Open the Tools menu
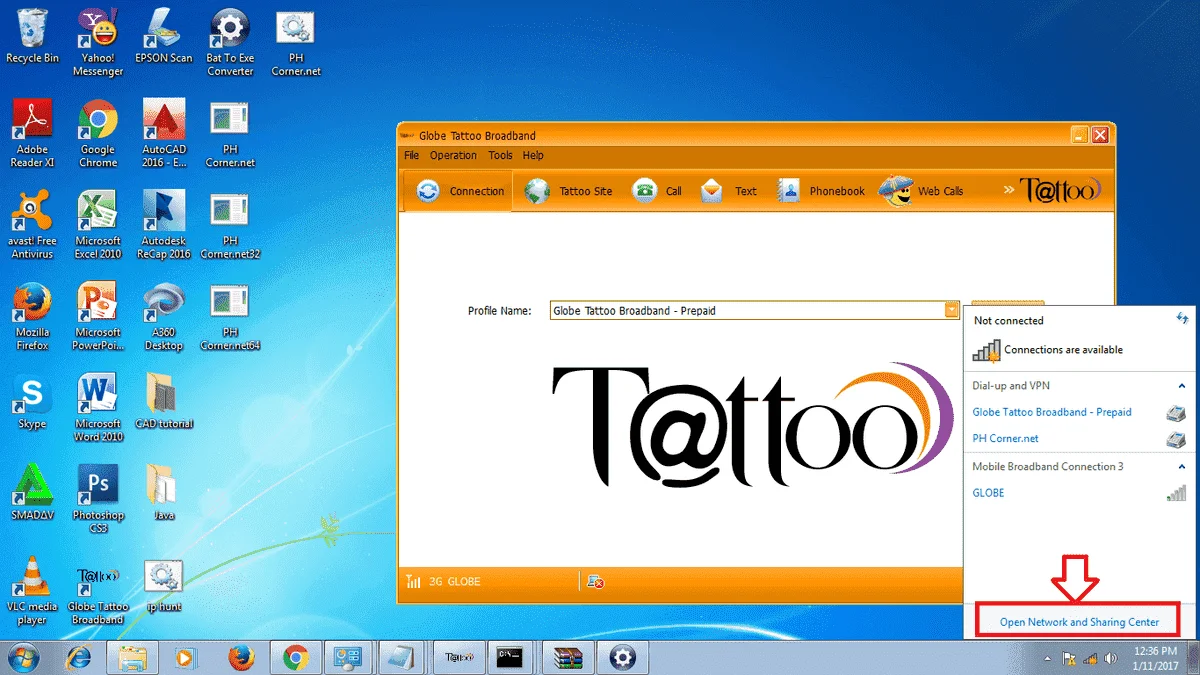 (x=500, y=155)
